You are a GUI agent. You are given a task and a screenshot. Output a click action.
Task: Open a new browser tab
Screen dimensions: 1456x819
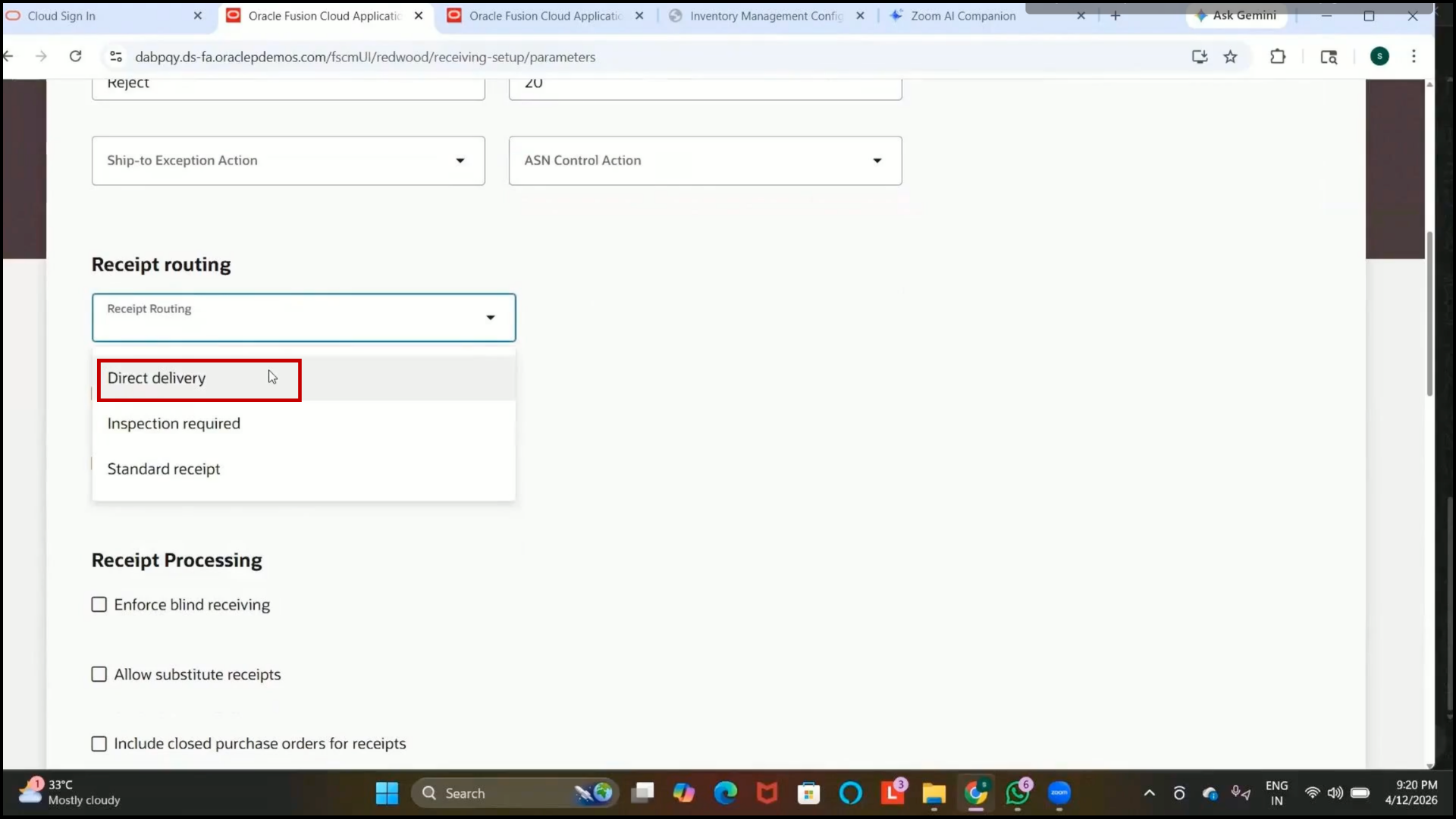point(1116,16)
